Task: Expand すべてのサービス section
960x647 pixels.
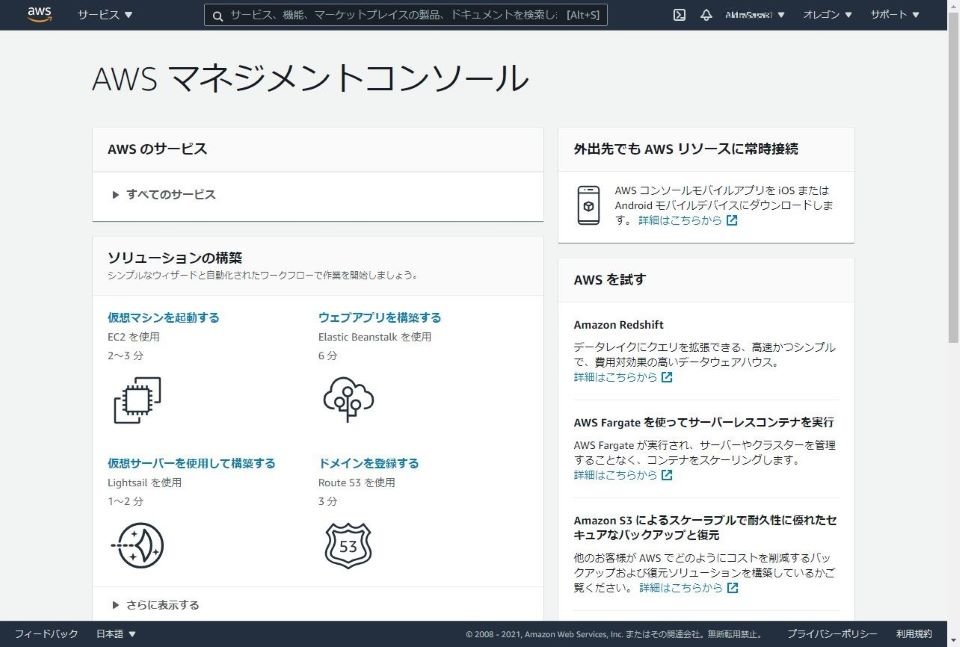Action: point(164,195)
